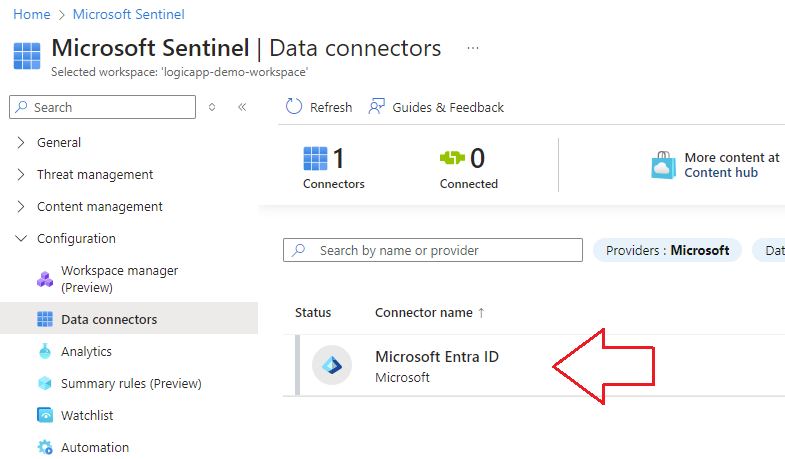785x459 pixels.
Task: Click the Microsoft Sentinel logo icon
Action: 27,55
